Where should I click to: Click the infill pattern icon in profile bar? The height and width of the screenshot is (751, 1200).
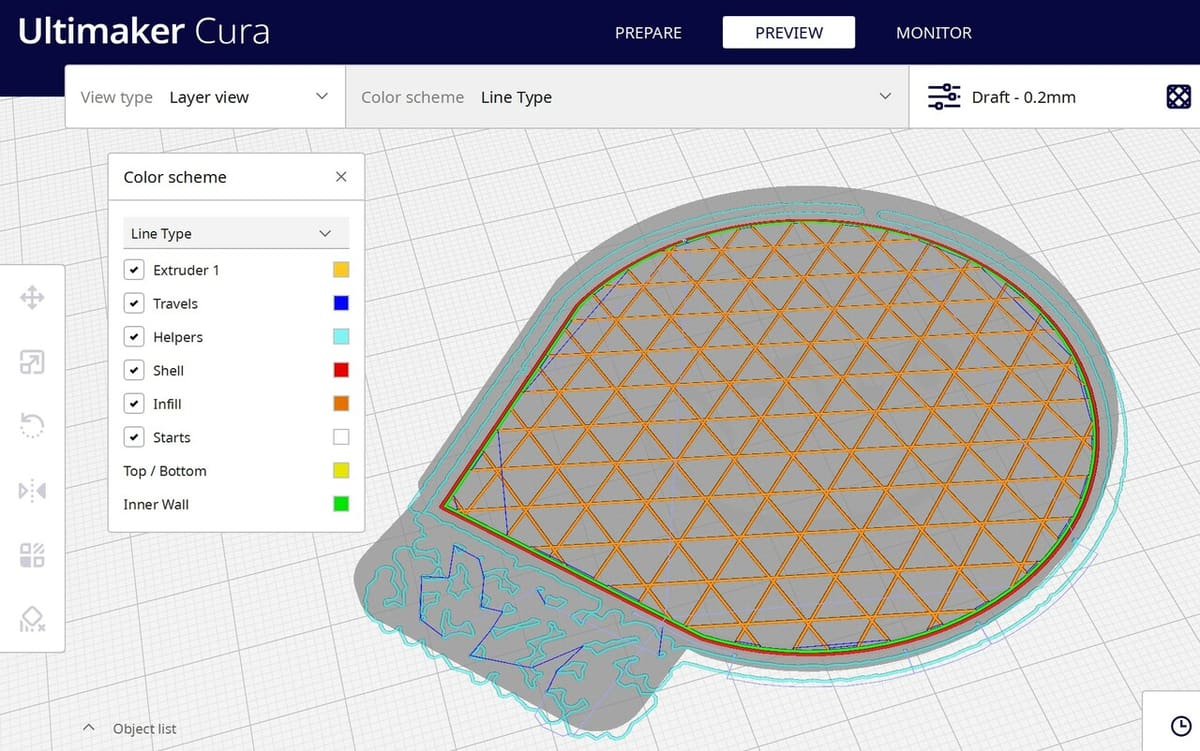[x=1179, y=97]
